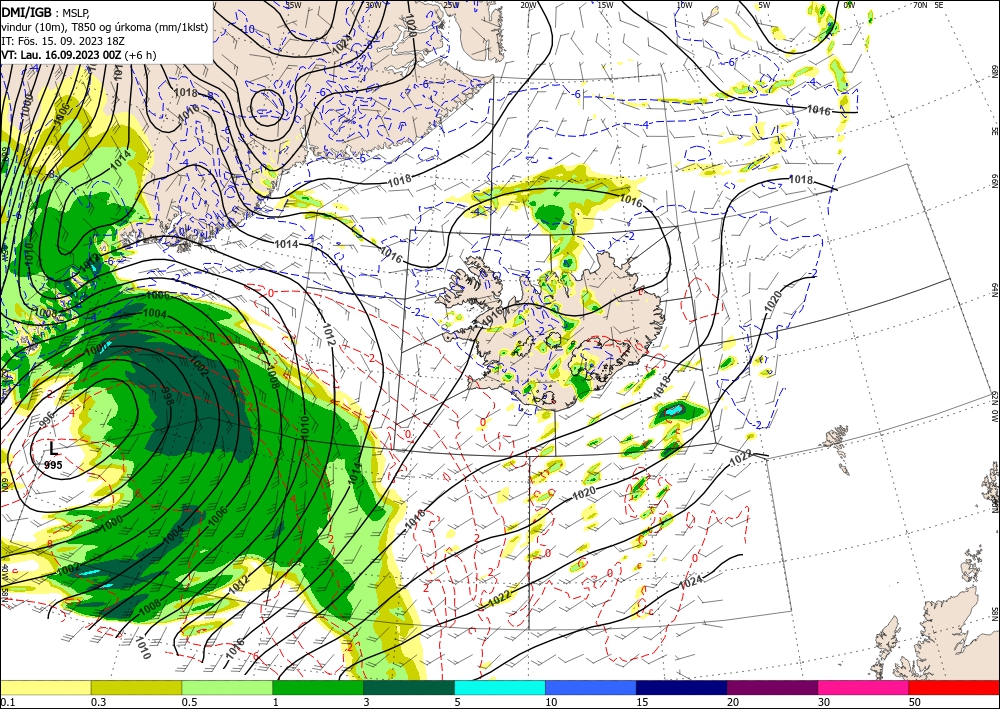Pick the cyan 5–10 legend swatch
Screen dimensions: 1000x709
500,687
